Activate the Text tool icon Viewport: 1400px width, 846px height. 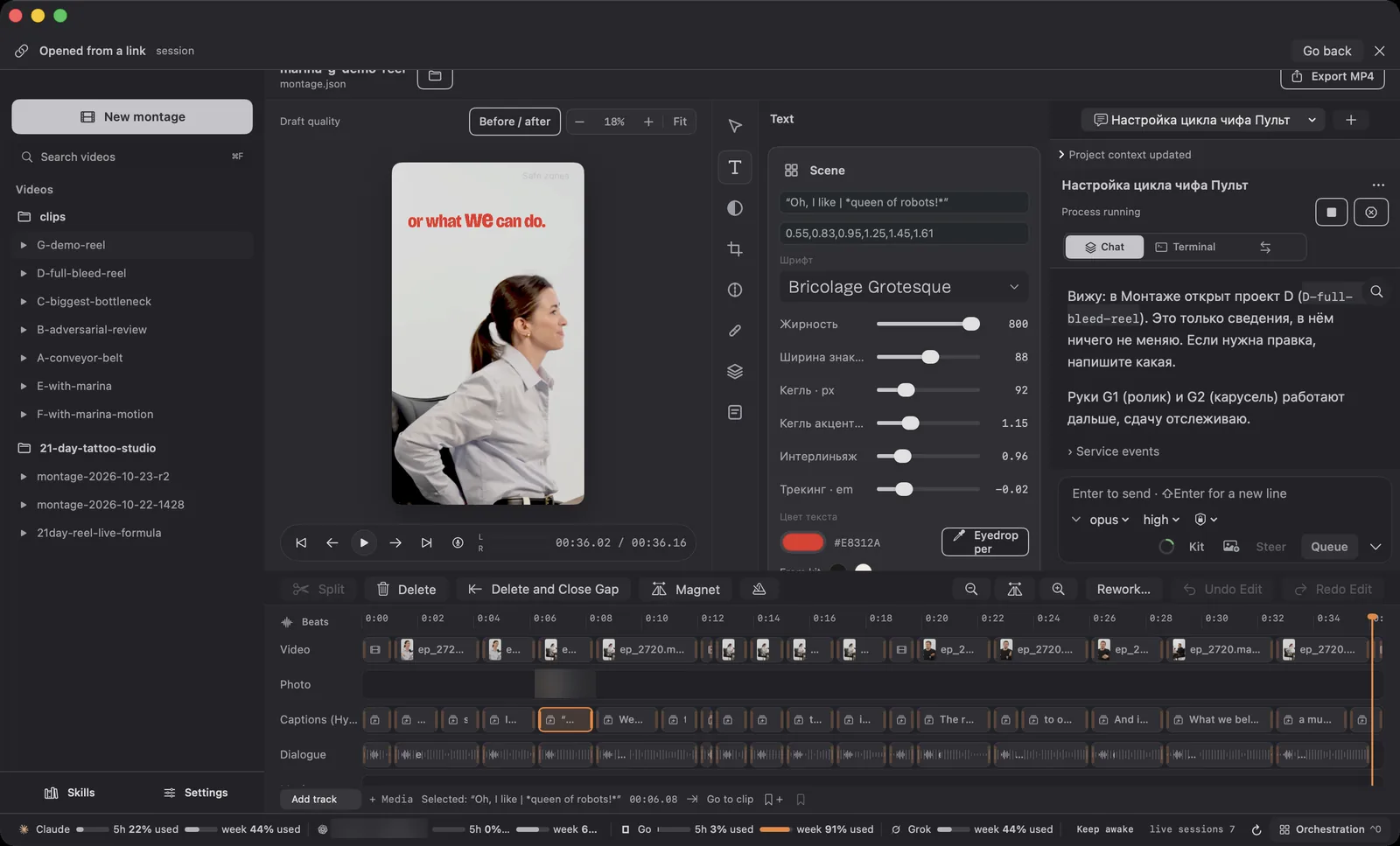735,167
